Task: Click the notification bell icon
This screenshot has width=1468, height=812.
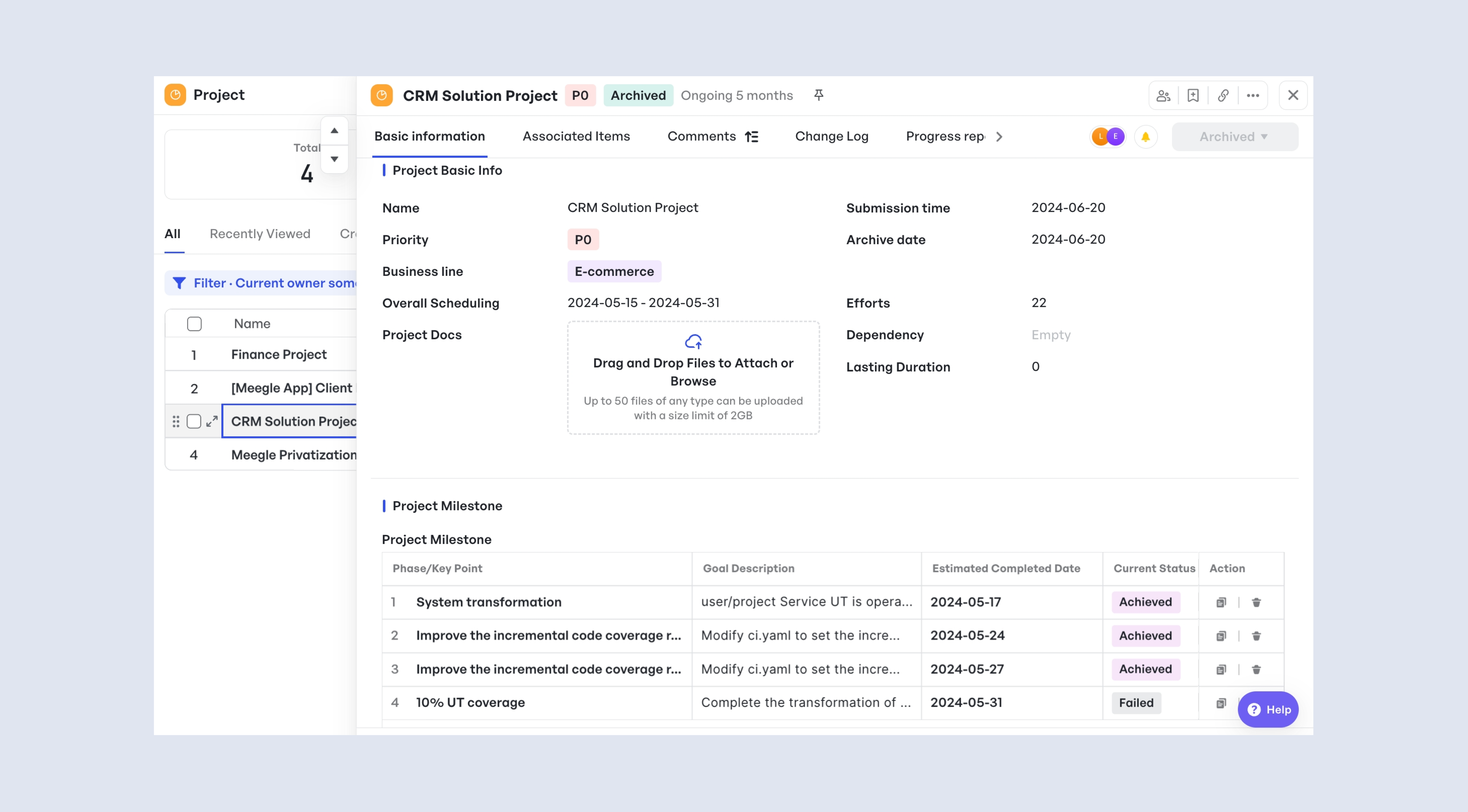Action: click(1145, 137)
